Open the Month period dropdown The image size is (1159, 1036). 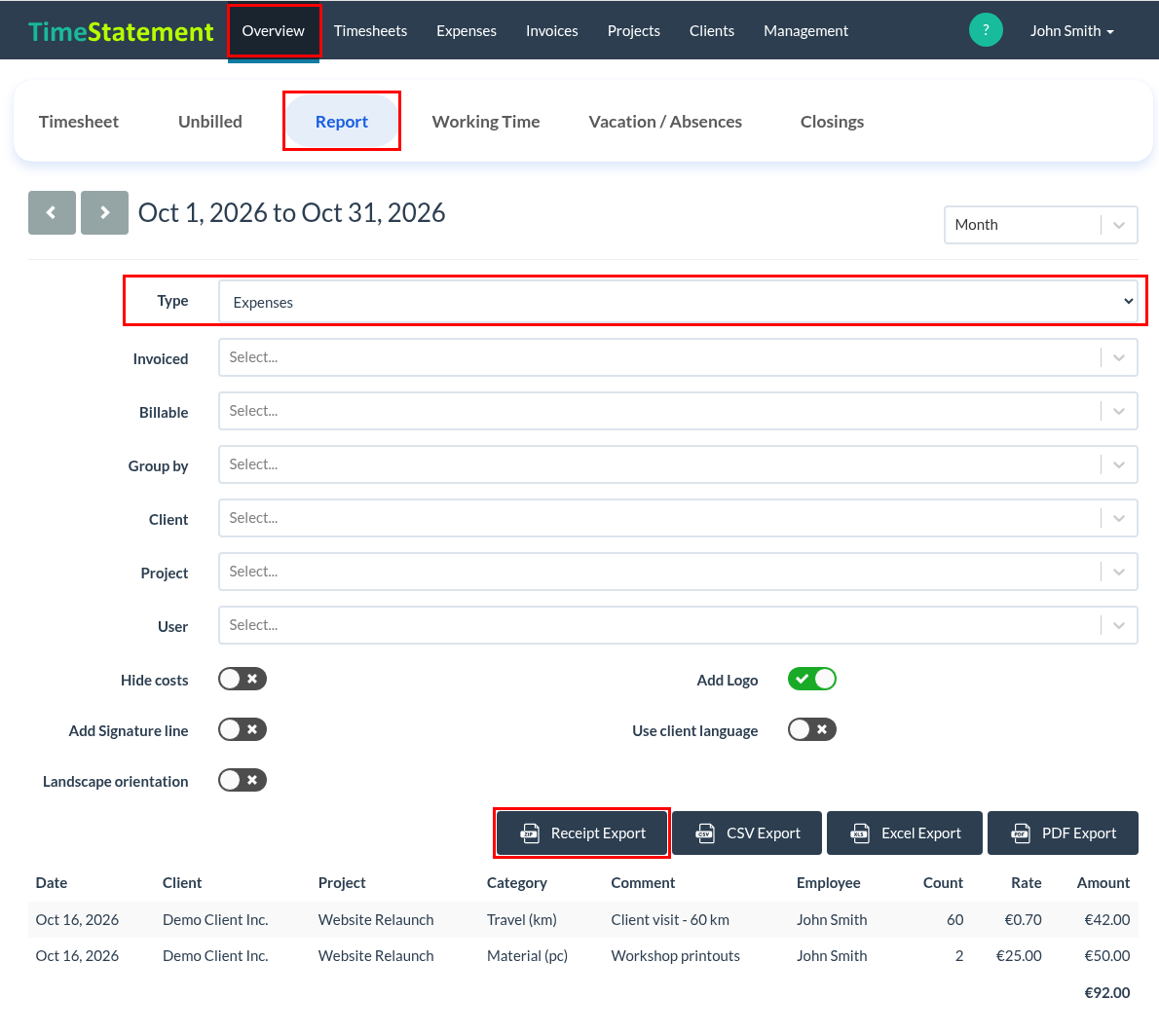point(1040,225)
